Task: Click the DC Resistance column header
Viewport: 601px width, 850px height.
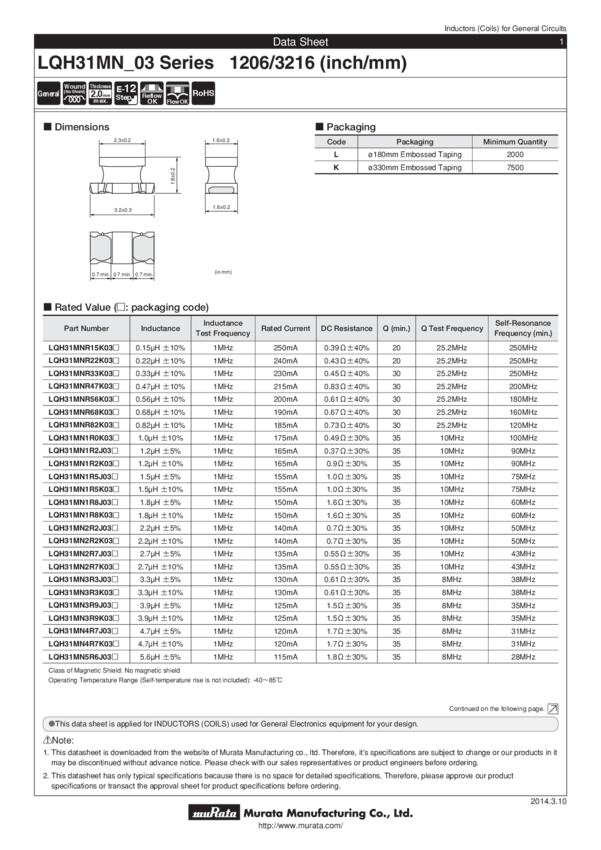Action: point(346,329)
